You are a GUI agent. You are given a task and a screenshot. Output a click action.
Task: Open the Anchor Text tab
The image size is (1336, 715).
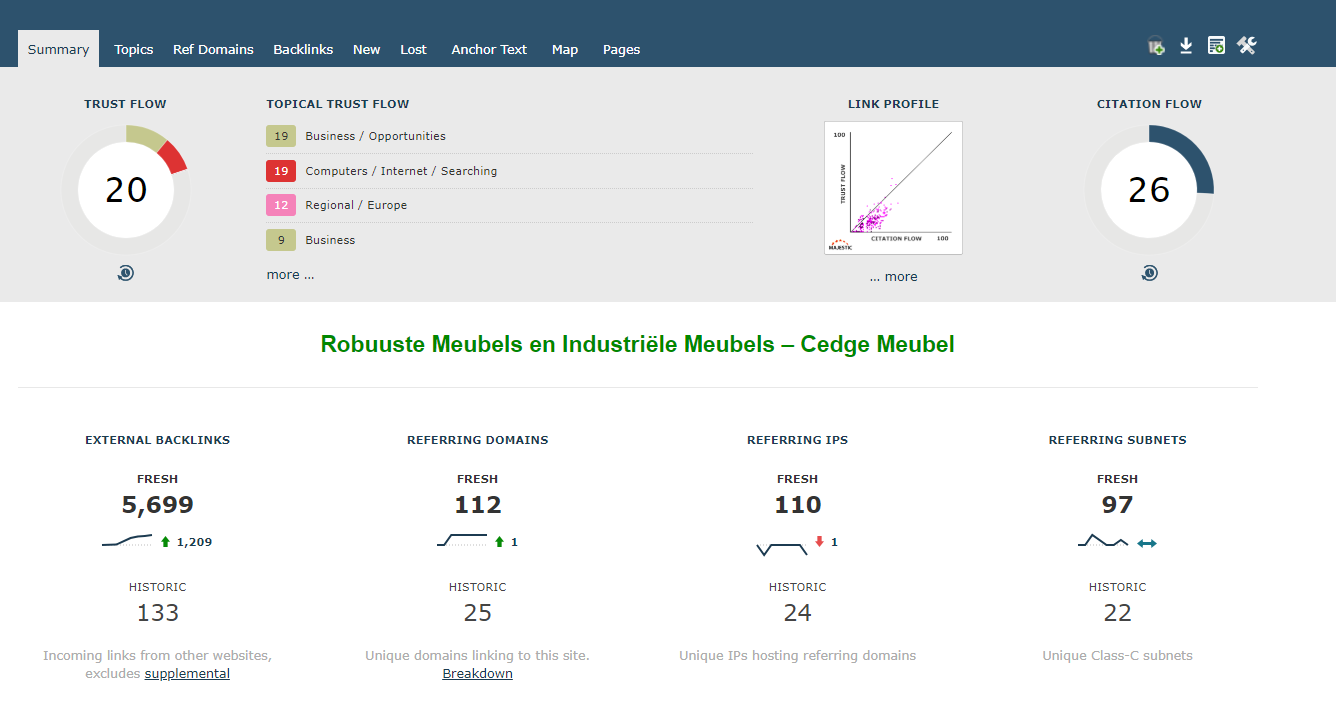point(489,49)
